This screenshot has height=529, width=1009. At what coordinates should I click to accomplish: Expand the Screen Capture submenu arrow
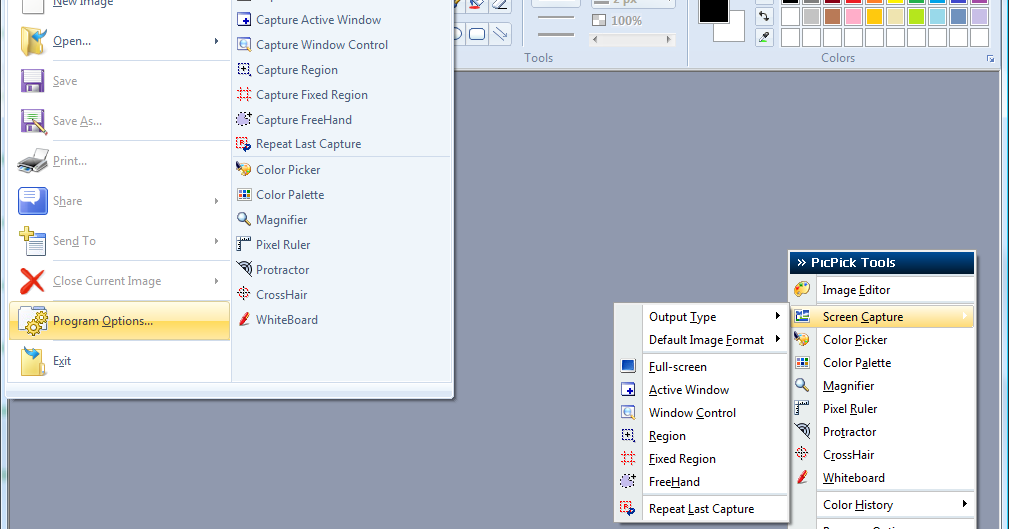965,315
